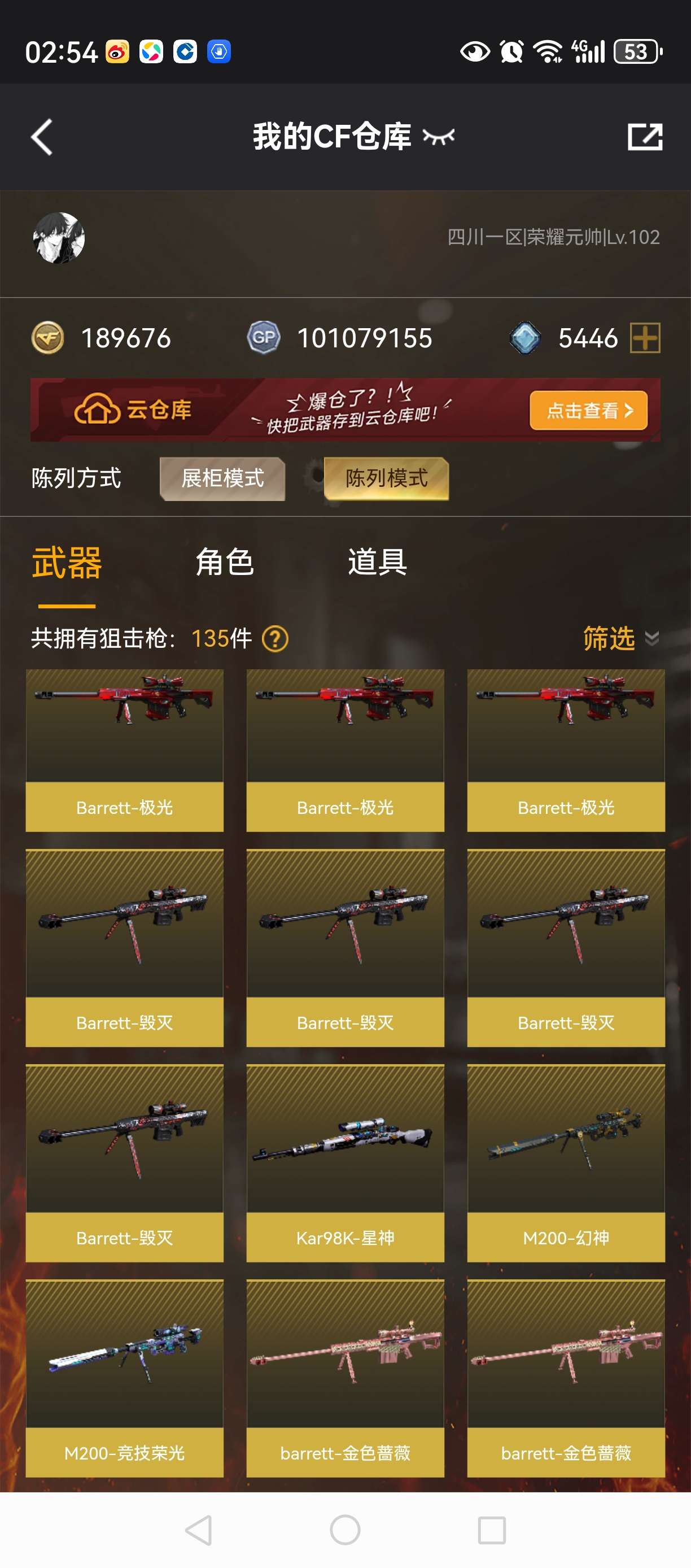Select the Kar98K-星神 weapon thumbnail

point(345,1138)
